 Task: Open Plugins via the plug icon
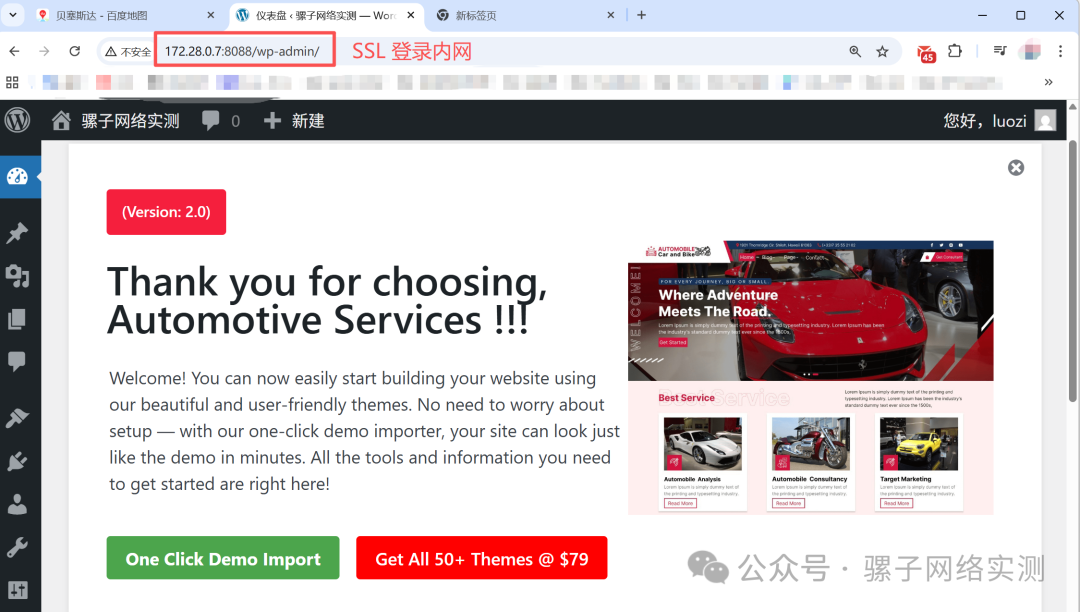click(17, 461)
